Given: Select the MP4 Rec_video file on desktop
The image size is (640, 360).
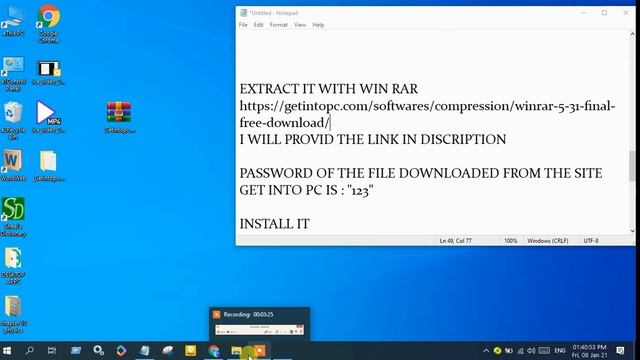Looking at the screenshot, I should [49, 117].
